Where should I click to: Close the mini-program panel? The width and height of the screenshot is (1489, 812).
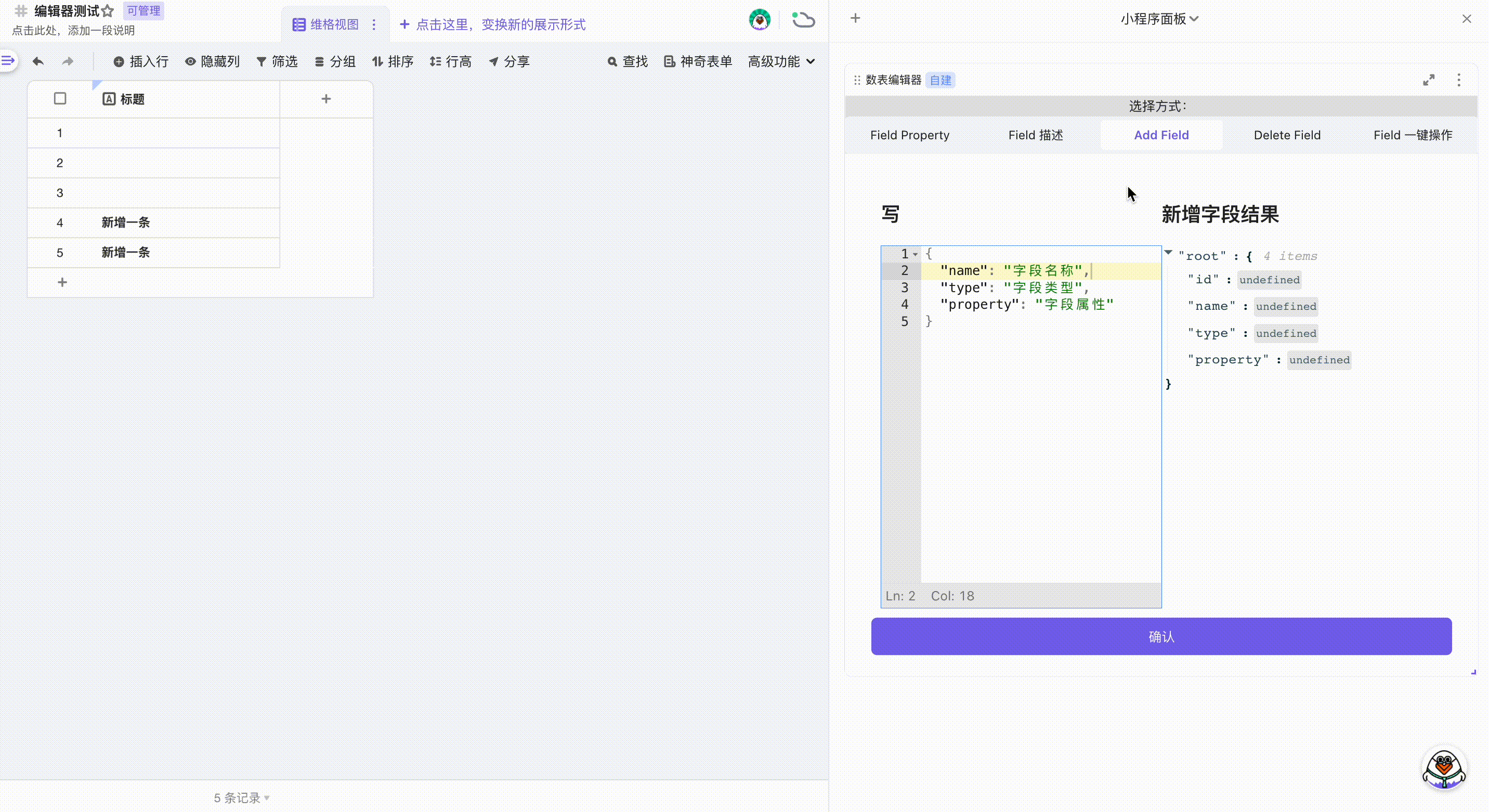coord(1467,19)
